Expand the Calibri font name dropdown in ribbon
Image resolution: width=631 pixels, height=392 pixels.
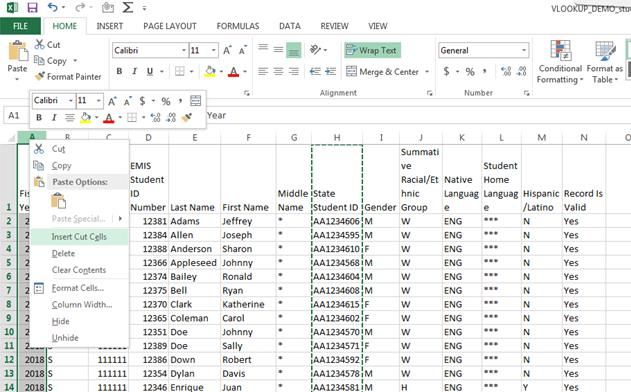point(184,50)
